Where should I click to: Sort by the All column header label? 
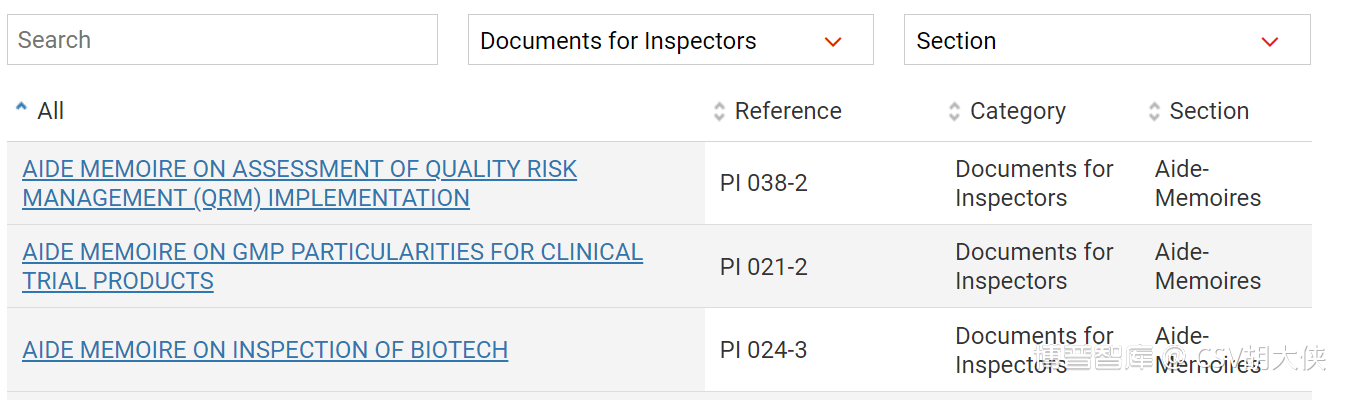tap(51, 111)
